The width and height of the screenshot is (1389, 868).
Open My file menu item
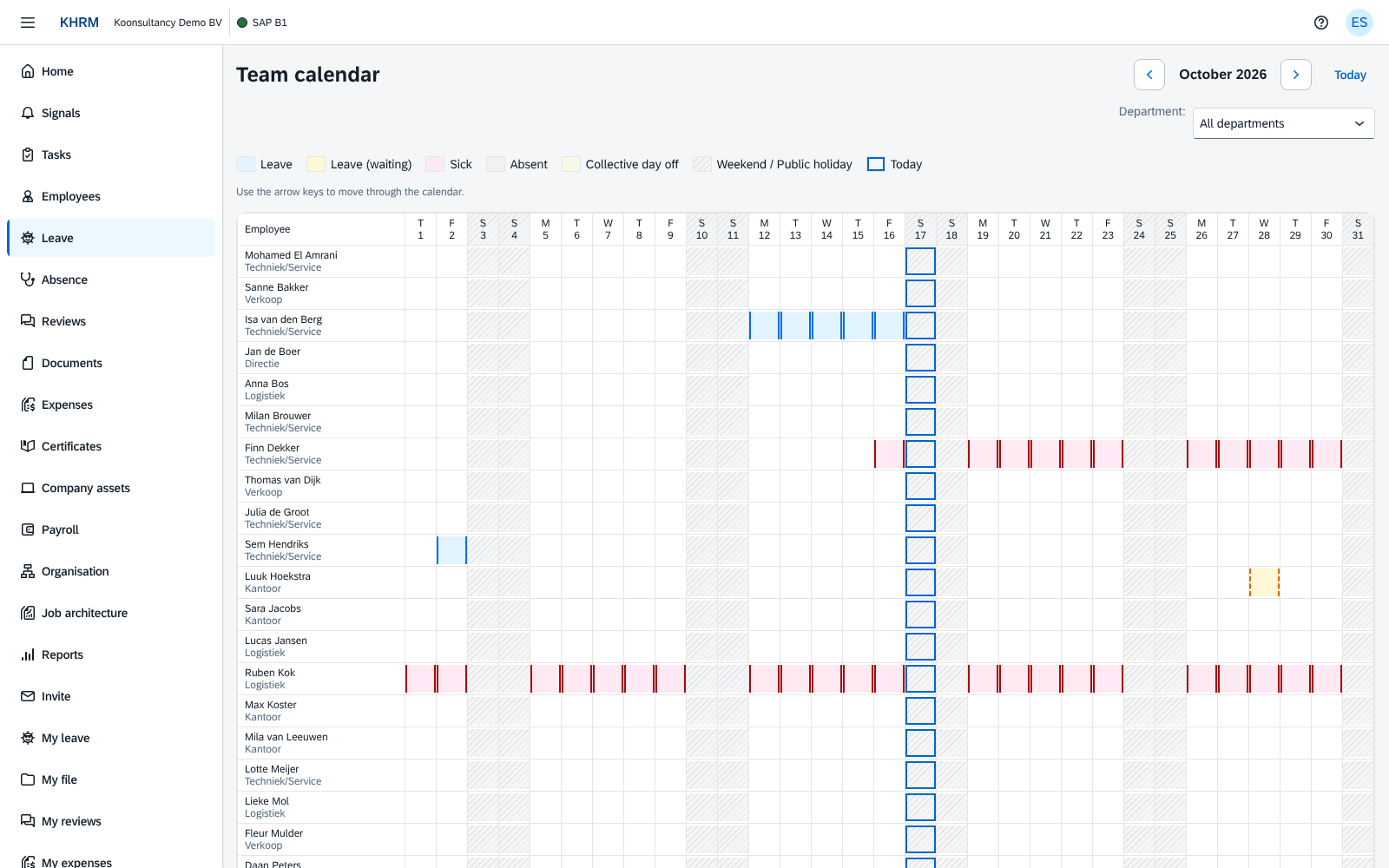(x=111, y=779)
